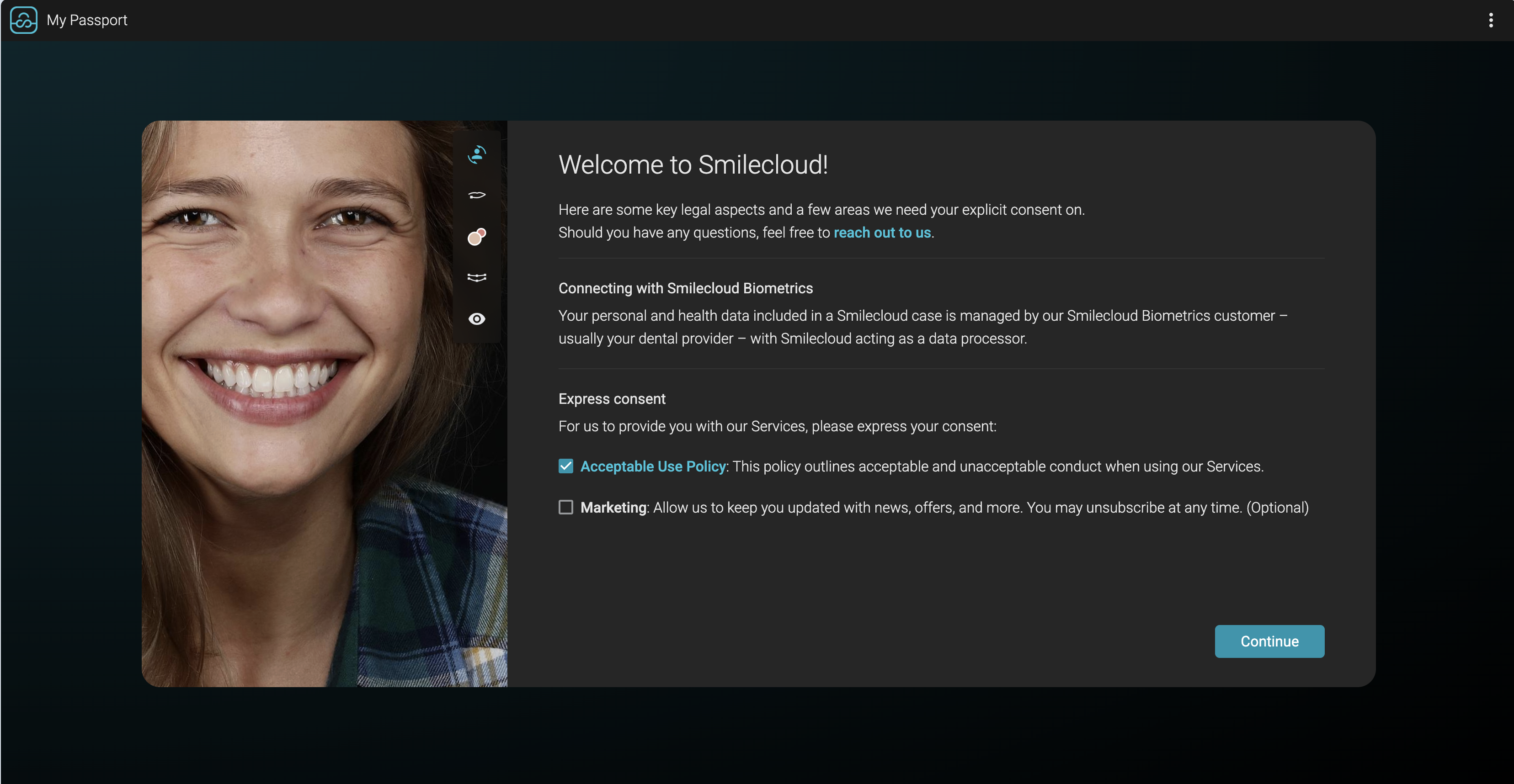The image size is (1514, 784).
Task: Click 'Connecting with Smilecloud Biometrics' heading
Action: [685, 288]
